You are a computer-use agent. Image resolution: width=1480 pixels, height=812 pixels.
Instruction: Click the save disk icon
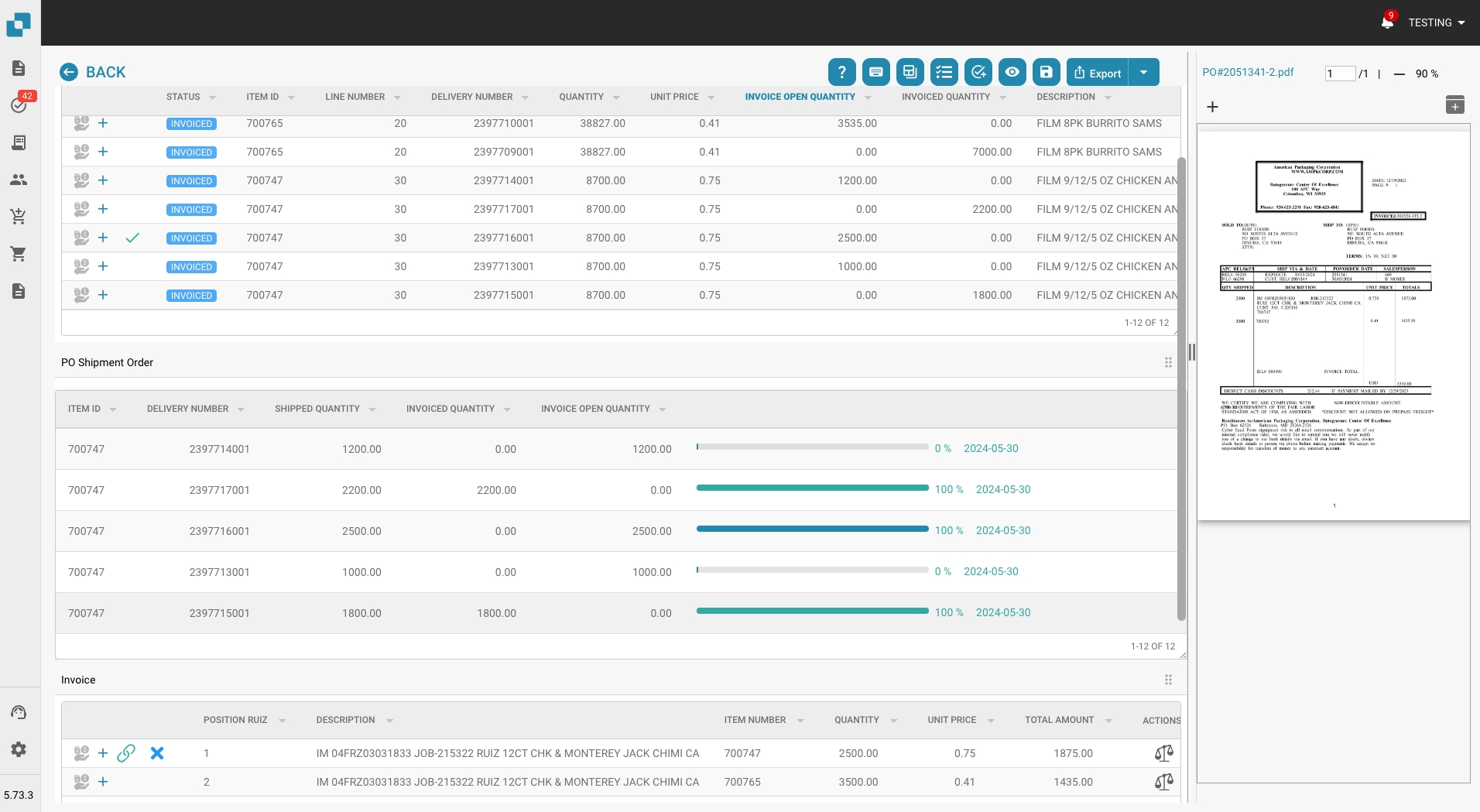point(1046,72)
